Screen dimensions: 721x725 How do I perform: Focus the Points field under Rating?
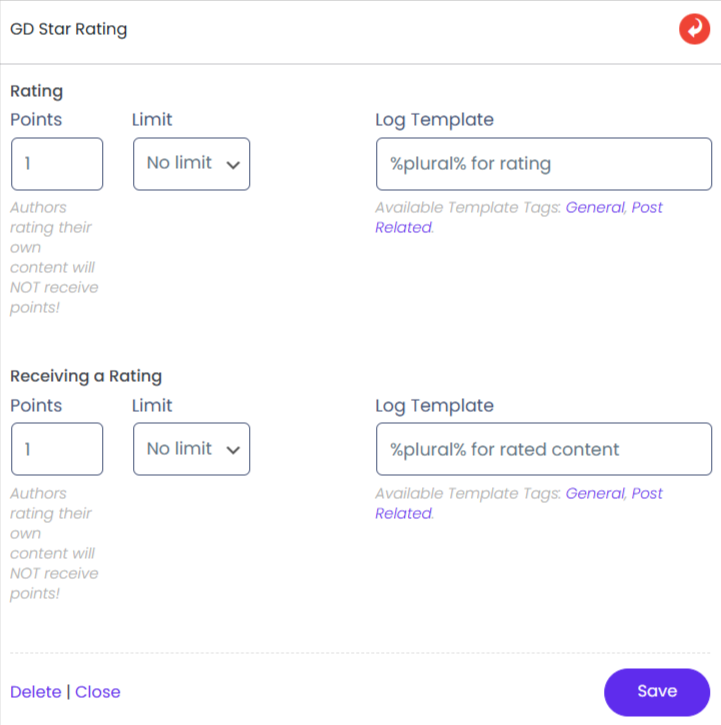57,164
